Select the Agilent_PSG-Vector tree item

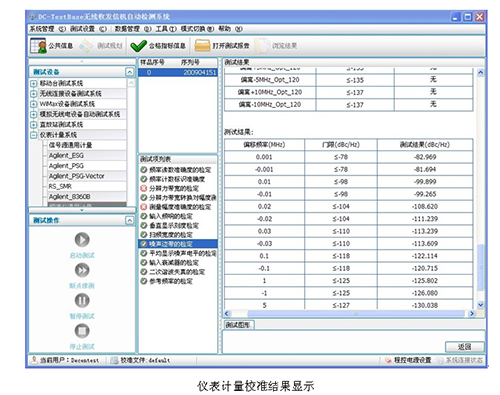tap(77, 176)
